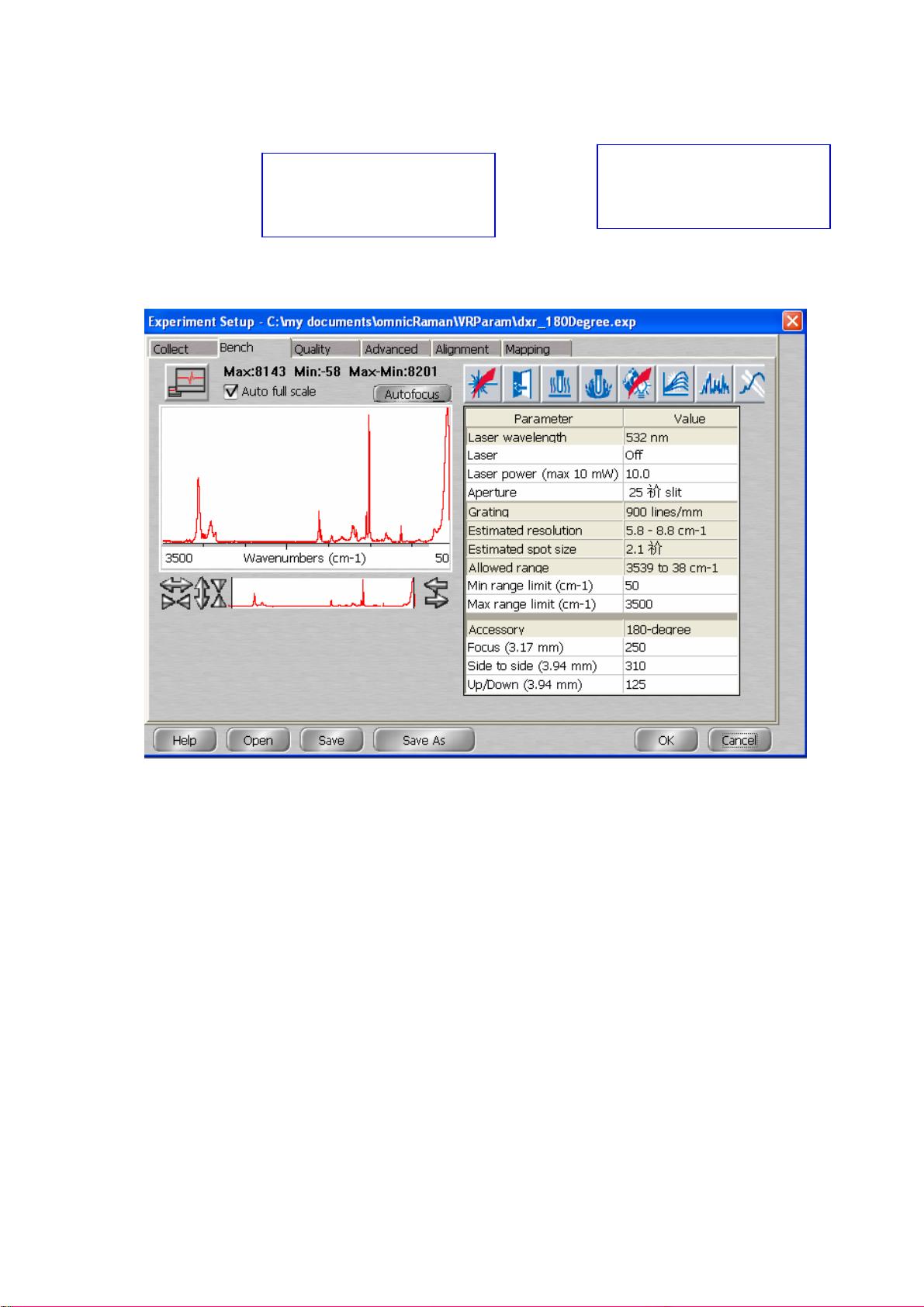Screen dimensions: 924x1307
Task: Click the mini spectrum range overview strip
Action: point(324,593)
